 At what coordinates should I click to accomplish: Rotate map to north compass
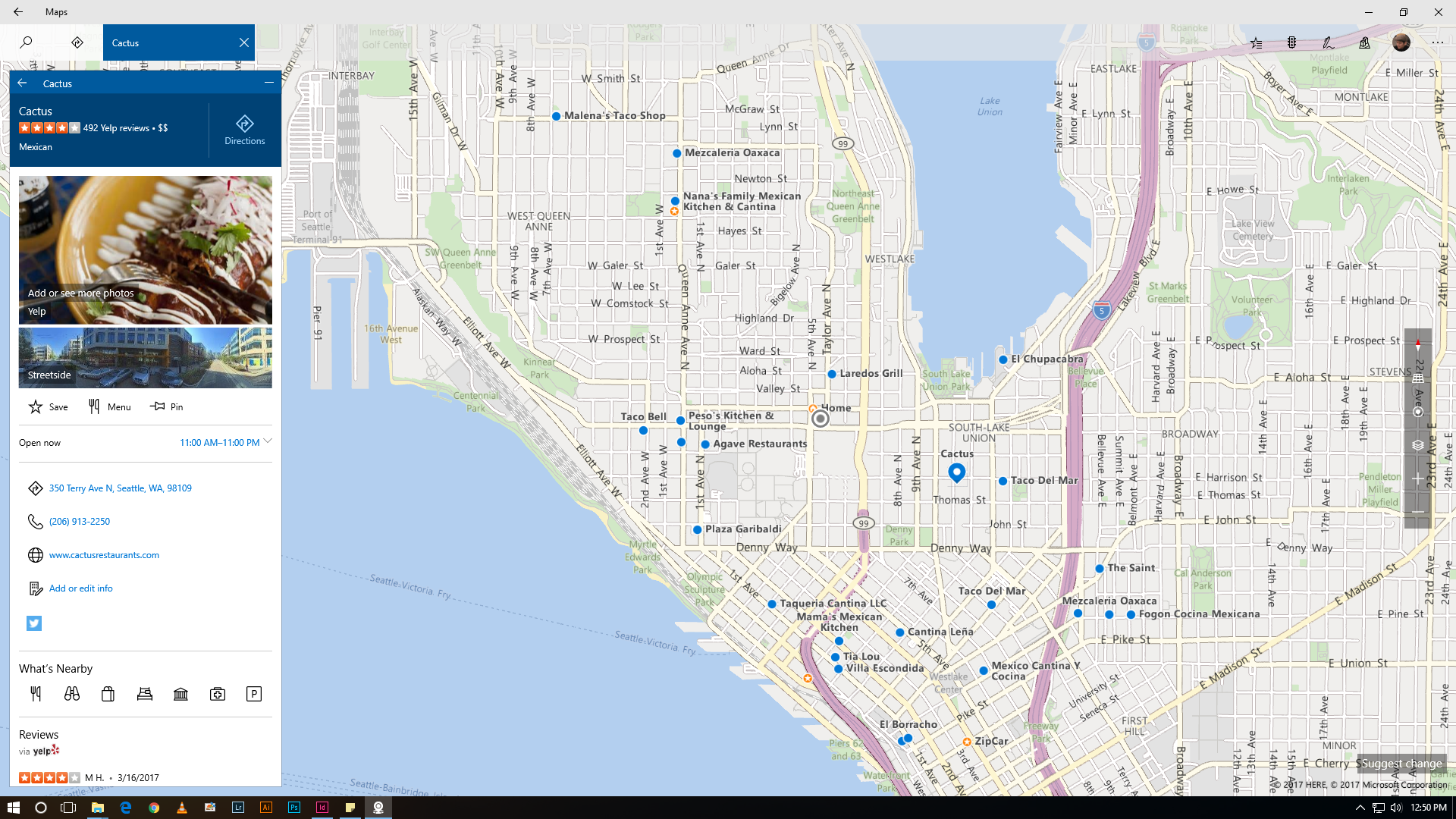(x=1418, y=345)
